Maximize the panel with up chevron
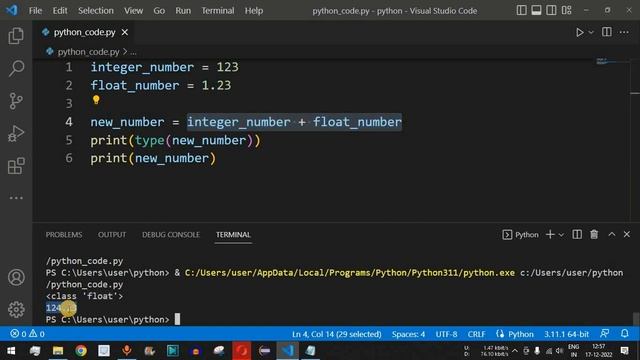 coord(611,234)
